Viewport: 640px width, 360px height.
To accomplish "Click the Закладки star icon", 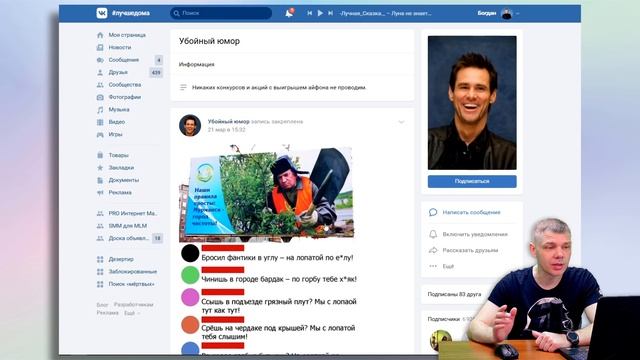I will (100, 168).
